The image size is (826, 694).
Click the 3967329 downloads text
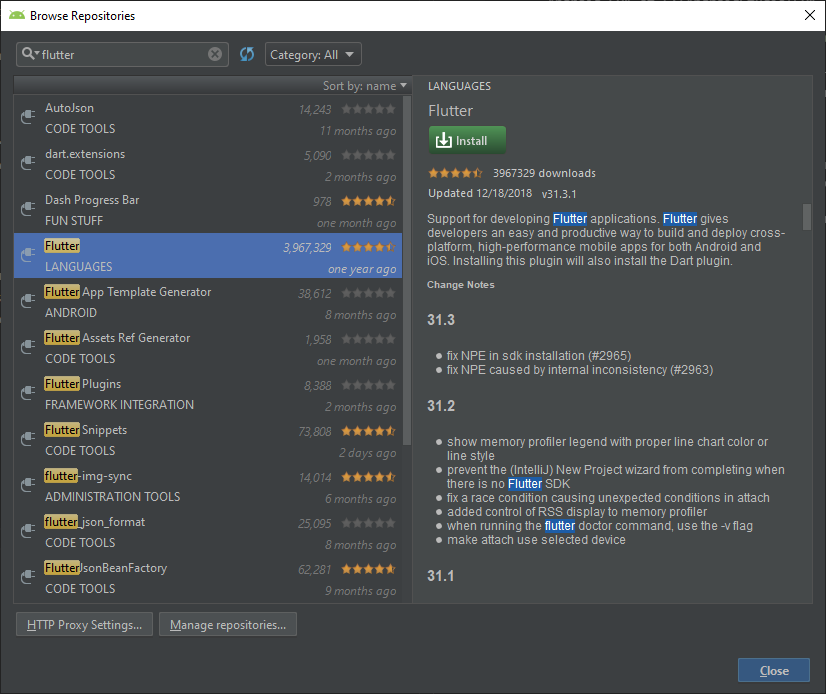[544, 173]
